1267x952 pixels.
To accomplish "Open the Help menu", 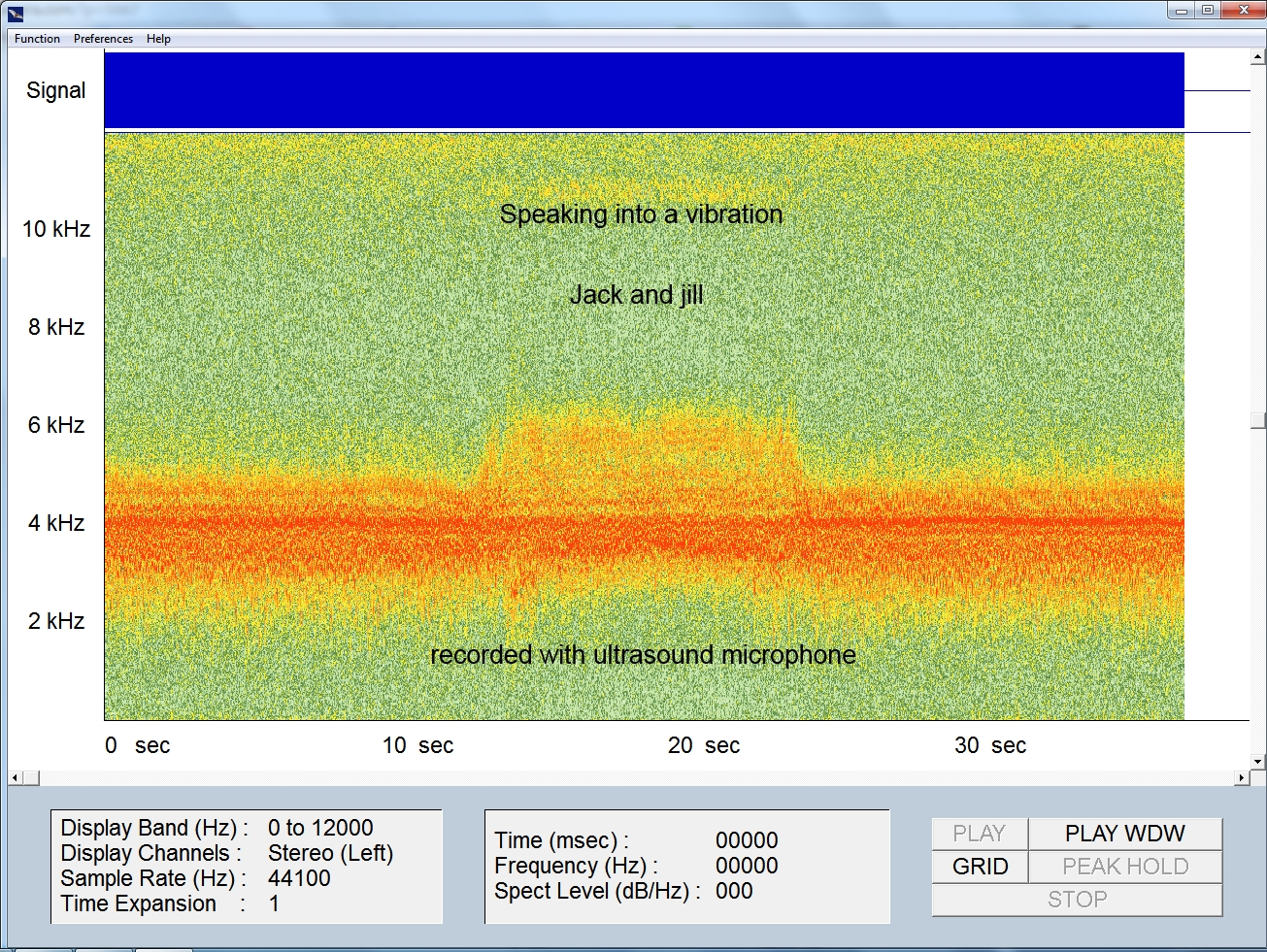I will [158, 39].
